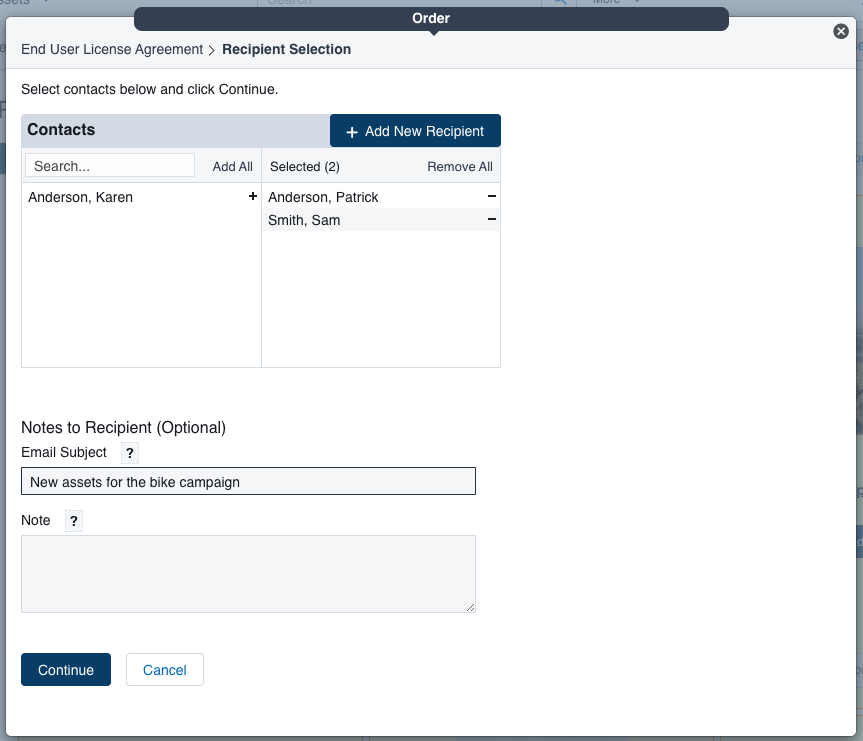863x741 pixels.
Task: Click the Contacts panel heading
Action: coord(61,130)
